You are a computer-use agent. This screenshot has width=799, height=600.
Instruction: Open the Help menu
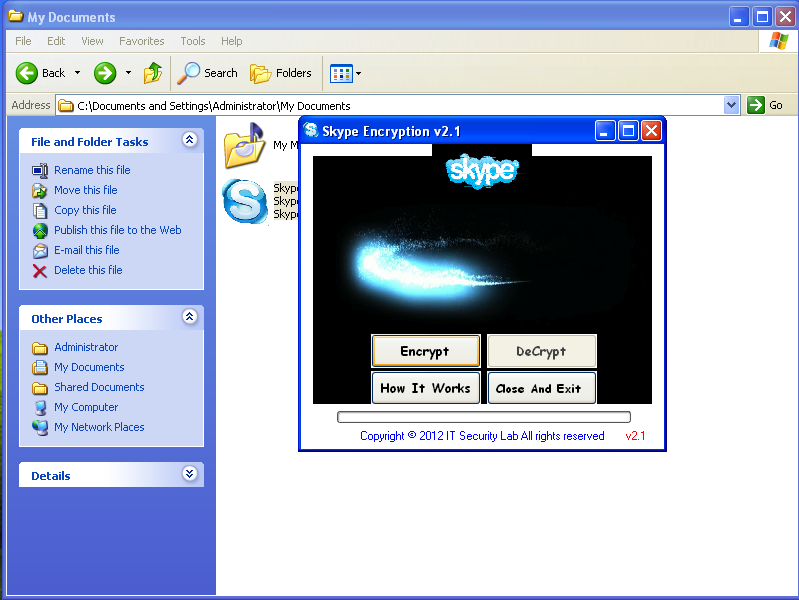[231, 41]
